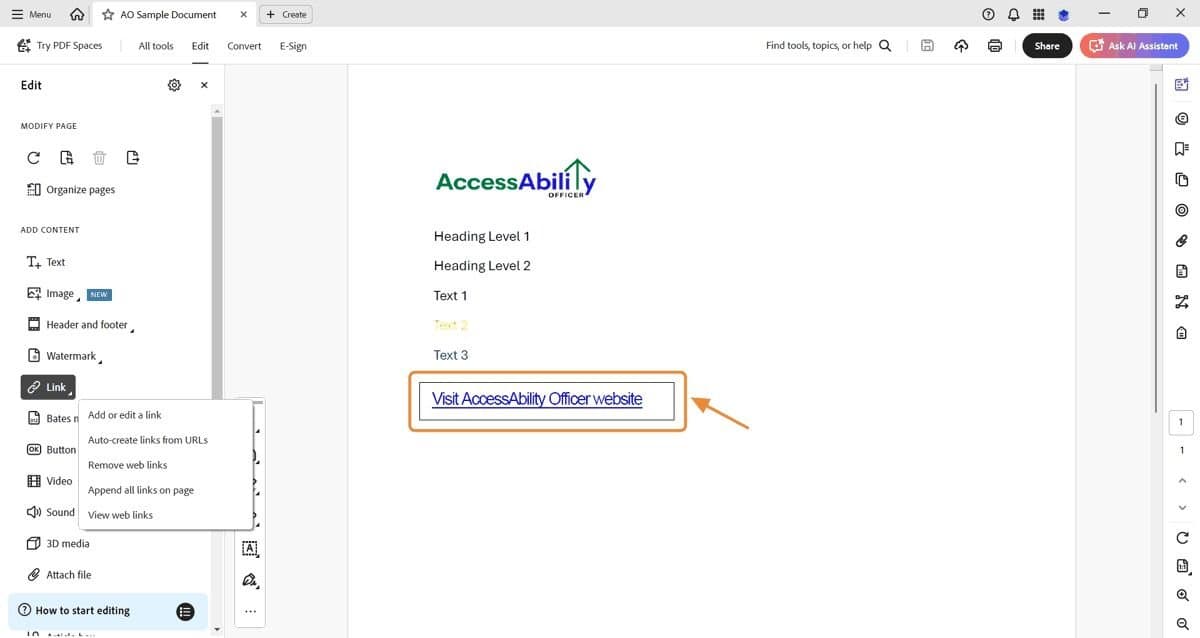
Task: Switch to the Convert tab
Action: click(x=244, y=45)
